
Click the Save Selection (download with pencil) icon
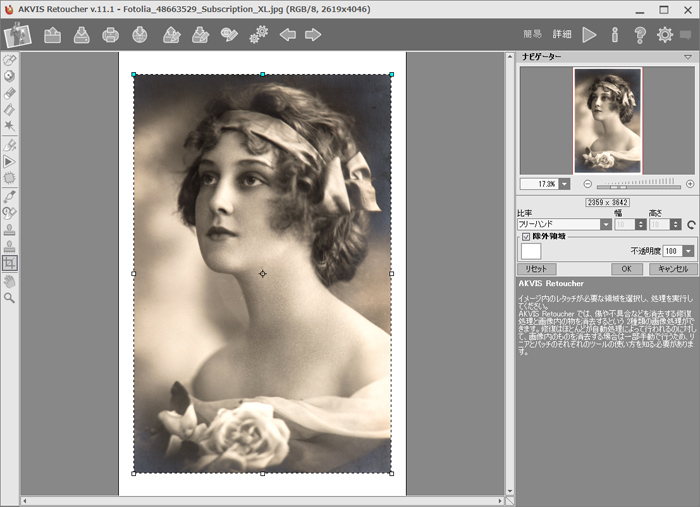tap(200, 35)
